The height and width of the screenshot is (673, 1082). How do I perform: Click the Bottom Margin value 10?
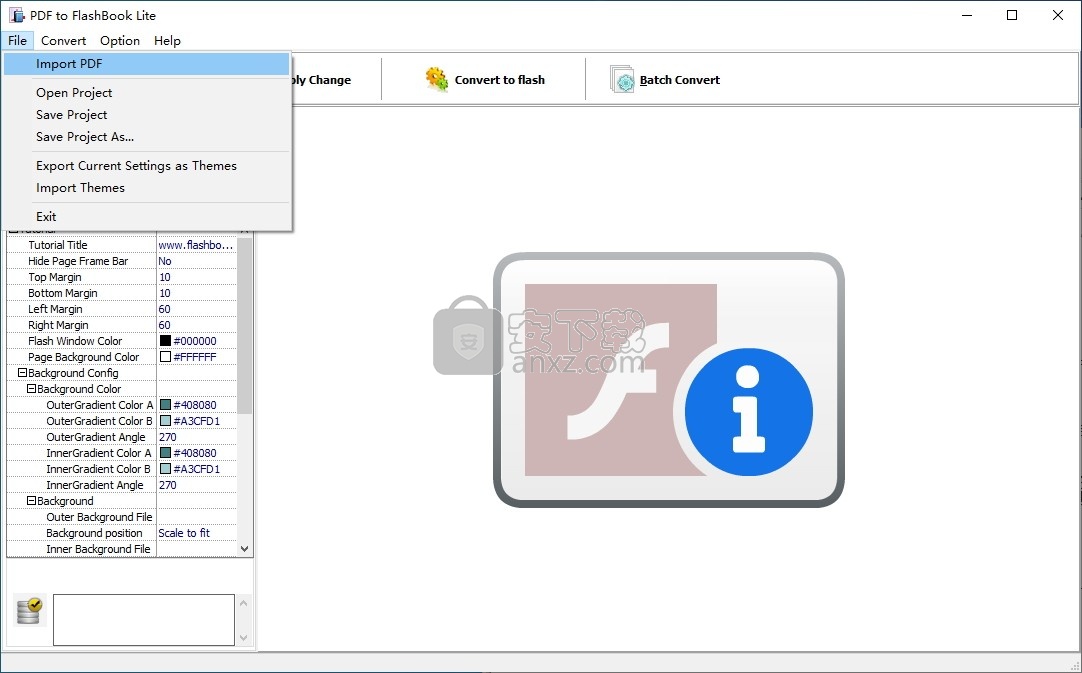coord(164,293)
